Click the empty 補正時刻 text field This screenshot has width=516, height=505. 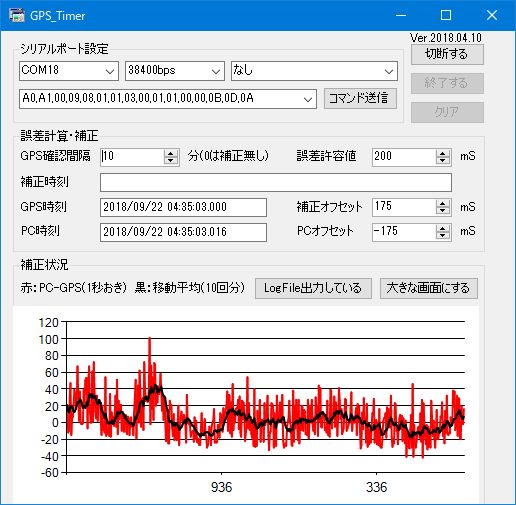click(x=276, y=182)
